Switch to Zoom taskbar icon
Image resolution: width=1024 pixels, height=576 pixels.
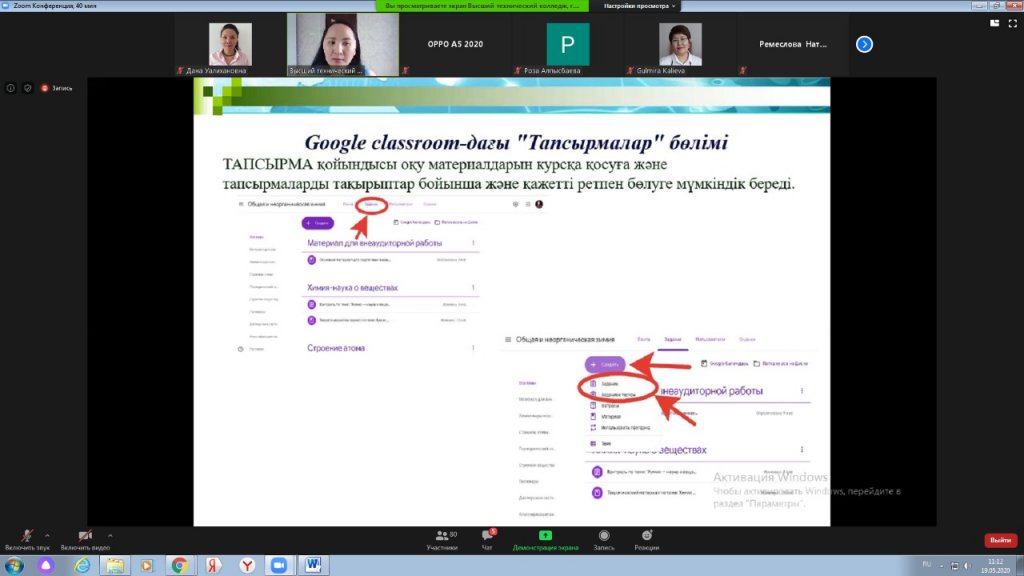279,565
